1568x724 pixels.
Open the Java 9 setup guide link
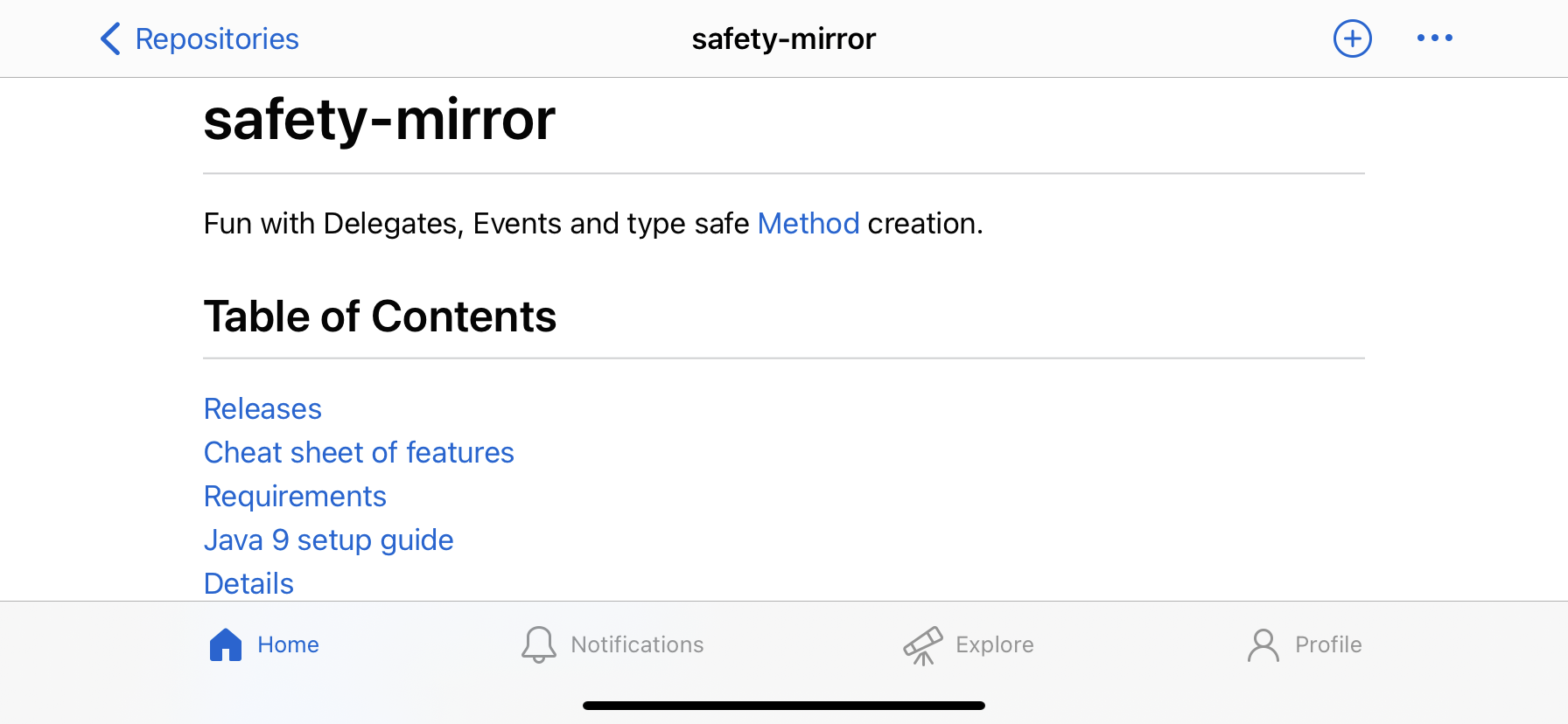[328, 540]
